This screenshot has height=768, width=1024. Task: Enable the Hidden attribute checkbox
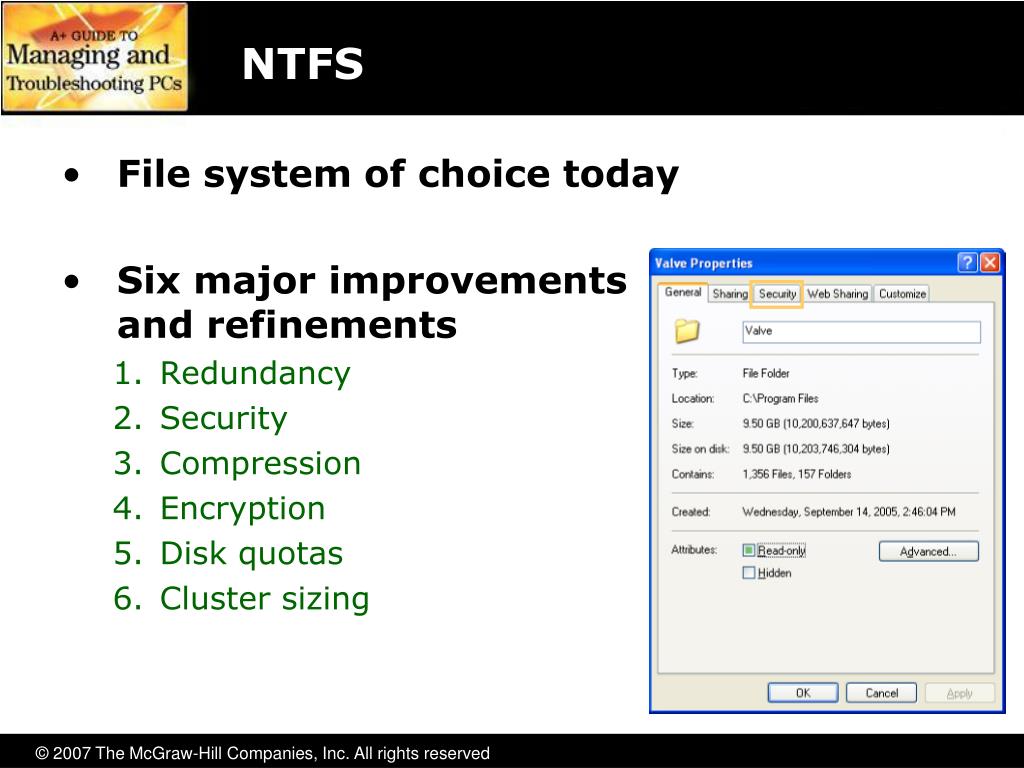tap(748, 573)
